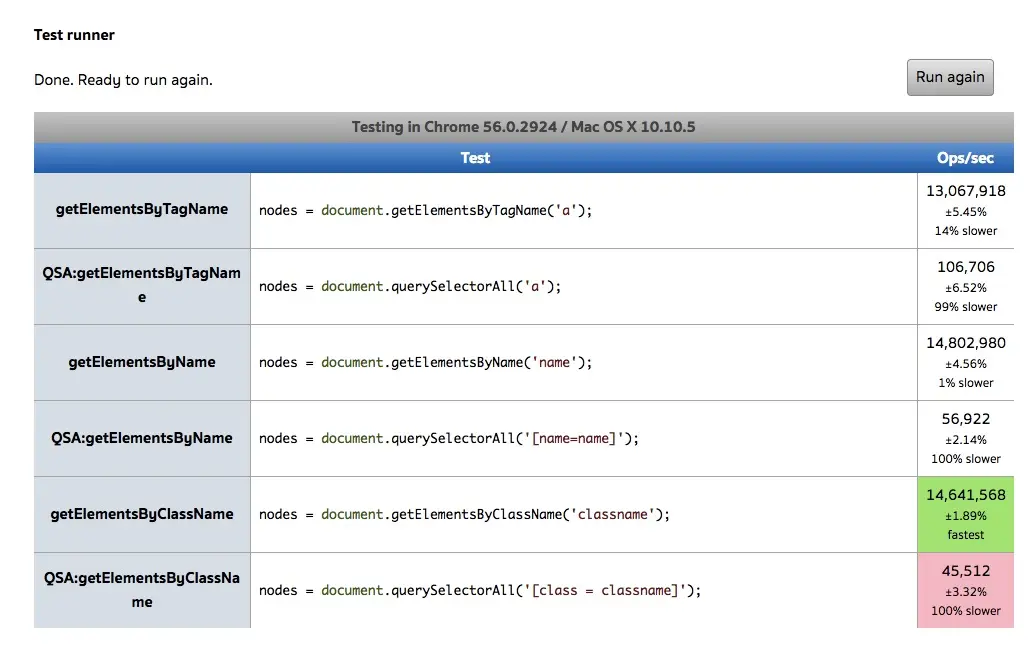Select the 'Test runner' heading
1032x650 pixels.
click(x=74, y=35)
